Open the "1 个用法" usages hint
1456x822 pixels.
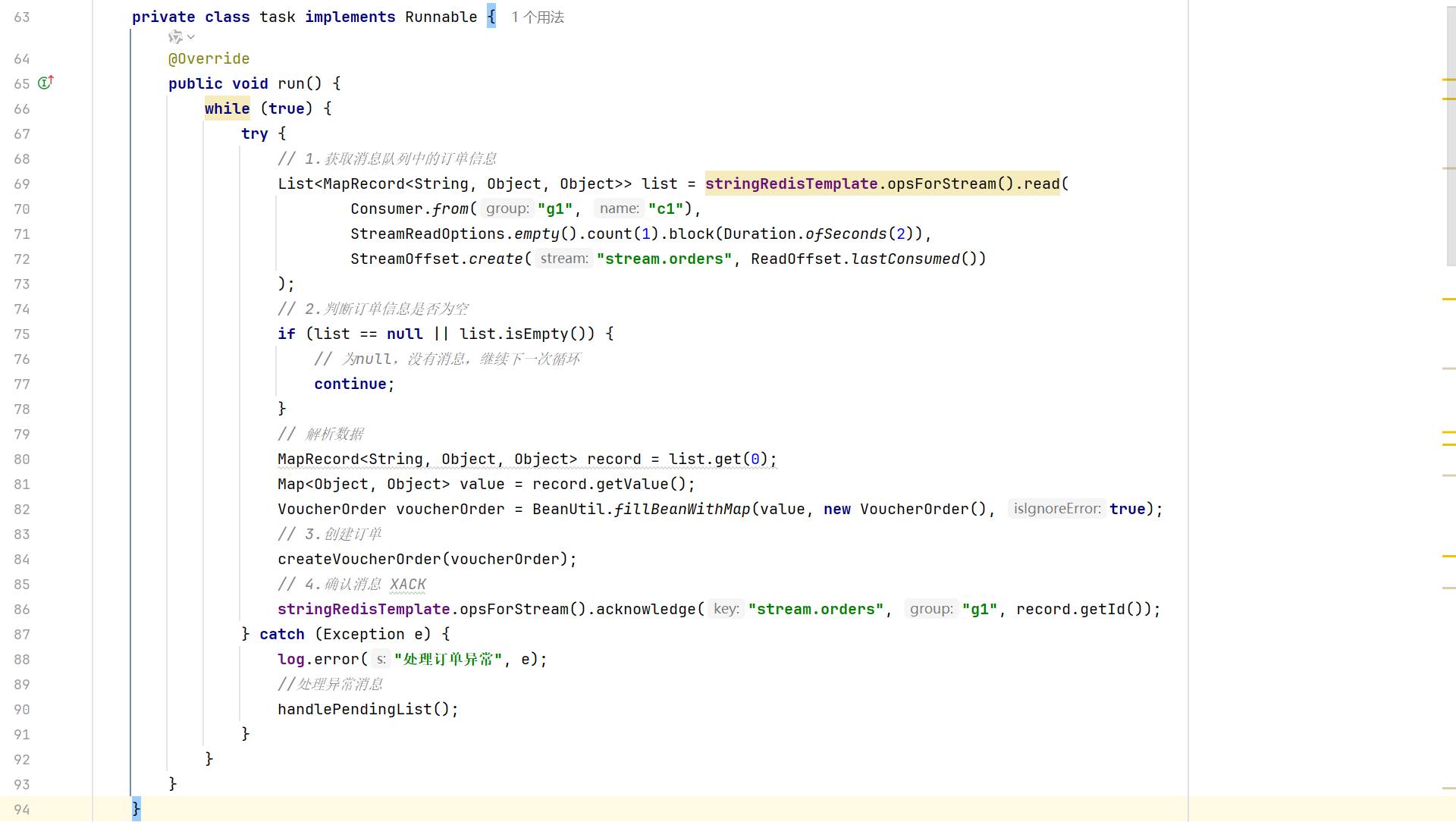coord(537,17)
